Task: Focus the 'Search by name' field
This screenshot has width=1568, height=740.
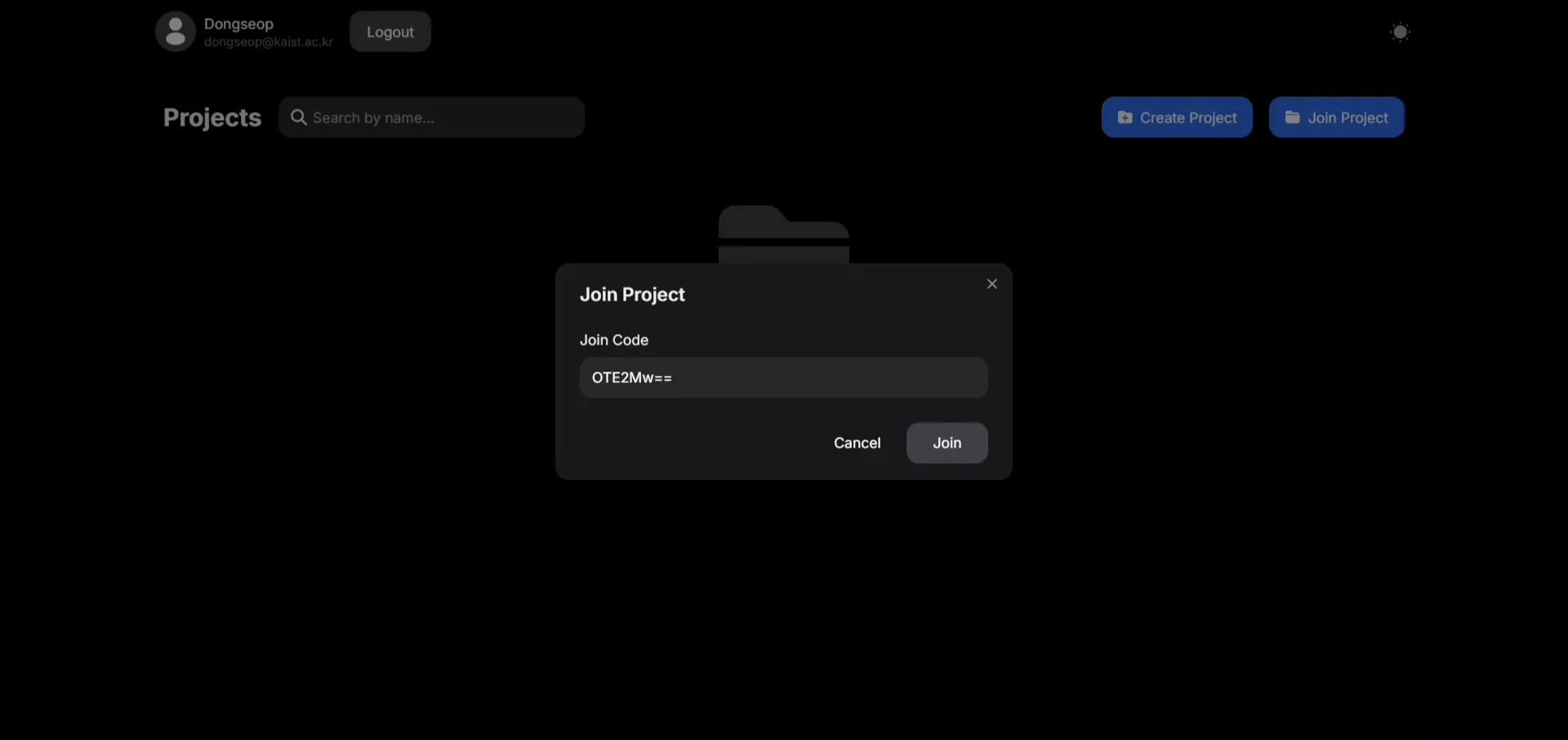Action: pos(432,117)
